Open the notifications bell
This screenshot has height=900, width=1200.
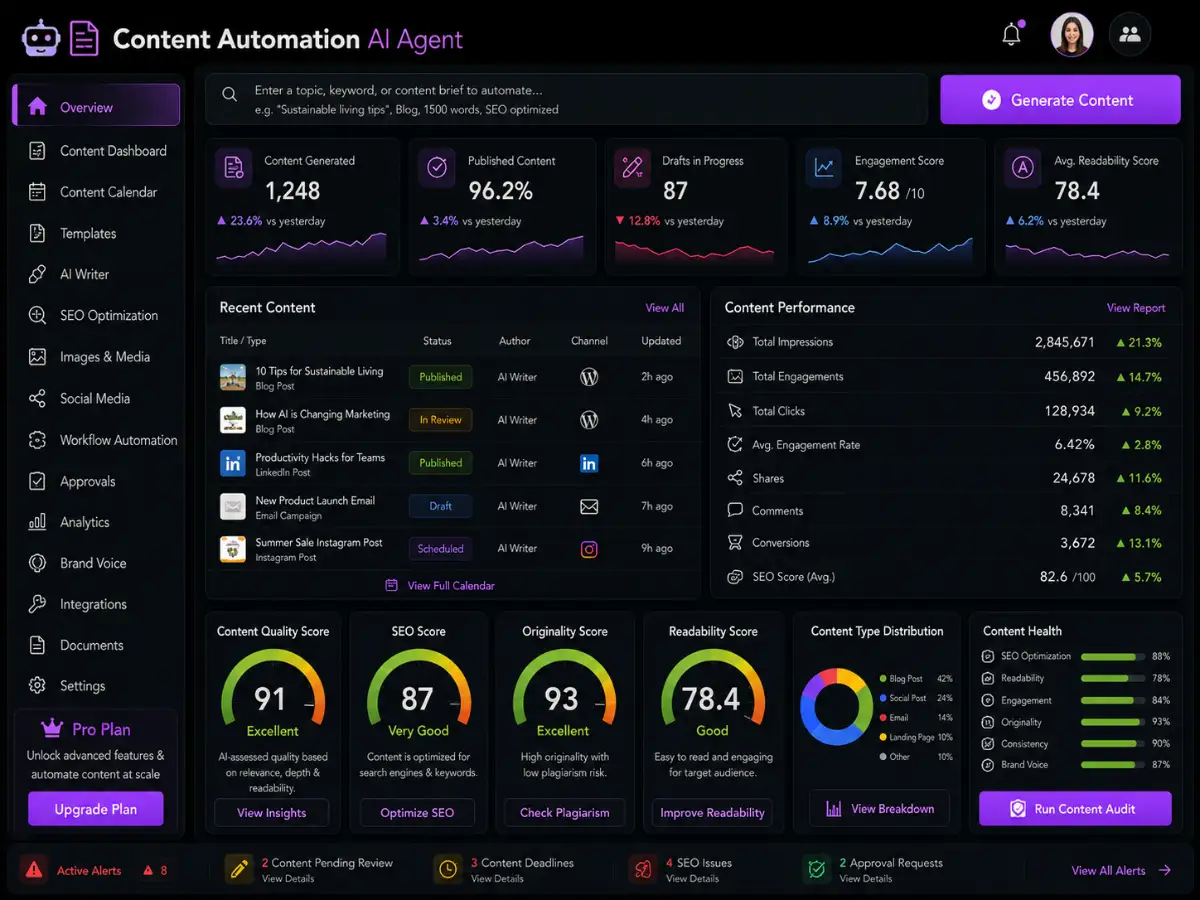click(x=1012, y=35)
